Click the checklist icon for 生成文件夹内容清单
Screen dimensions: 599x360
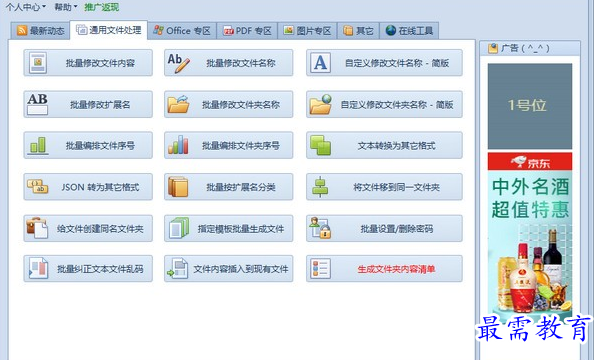click(321, 269)
